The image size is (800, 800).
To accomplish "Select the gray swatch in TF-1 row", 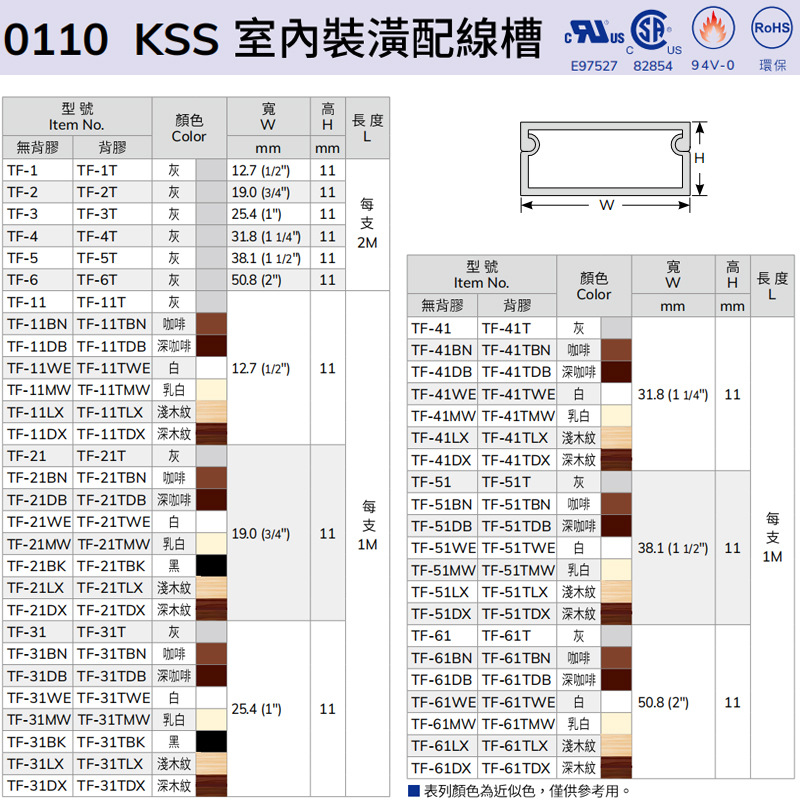I will tap(211, 170).
